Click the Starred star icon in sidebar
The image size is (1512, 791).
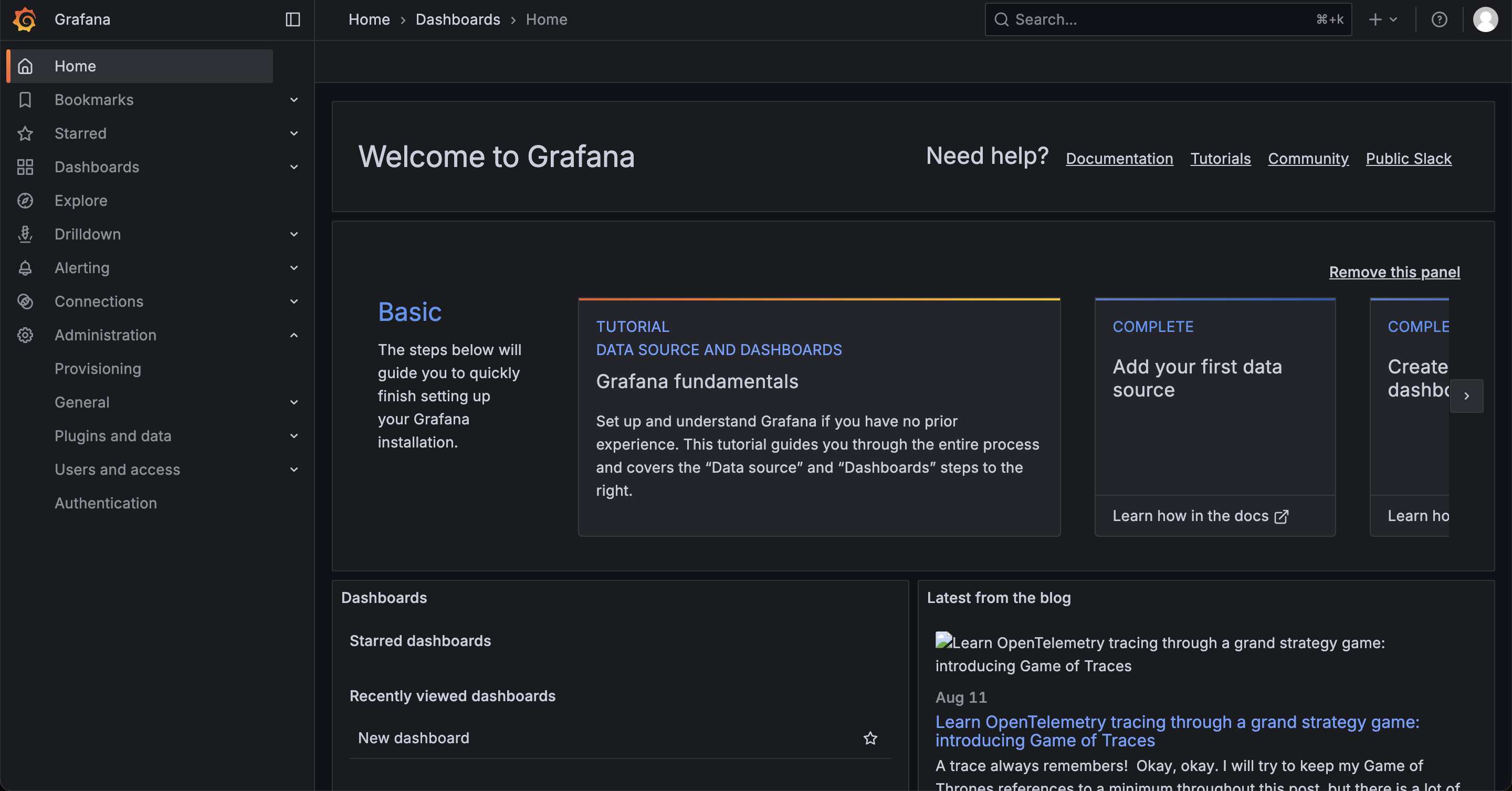(x=25, y=133)
